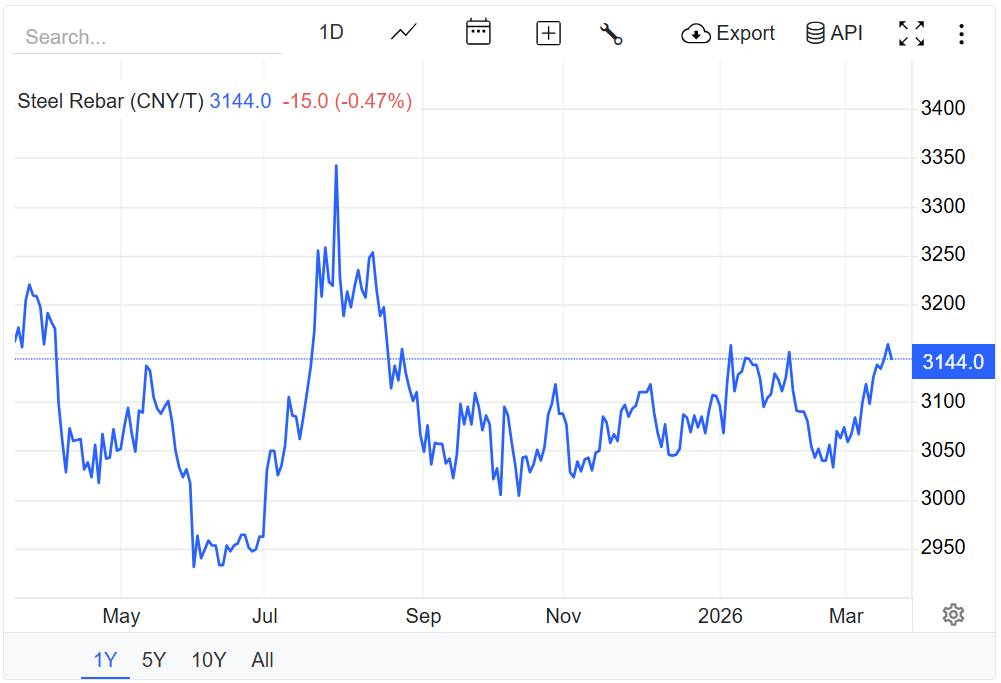Open chart settings gear icon

click(x=953, y=615)
